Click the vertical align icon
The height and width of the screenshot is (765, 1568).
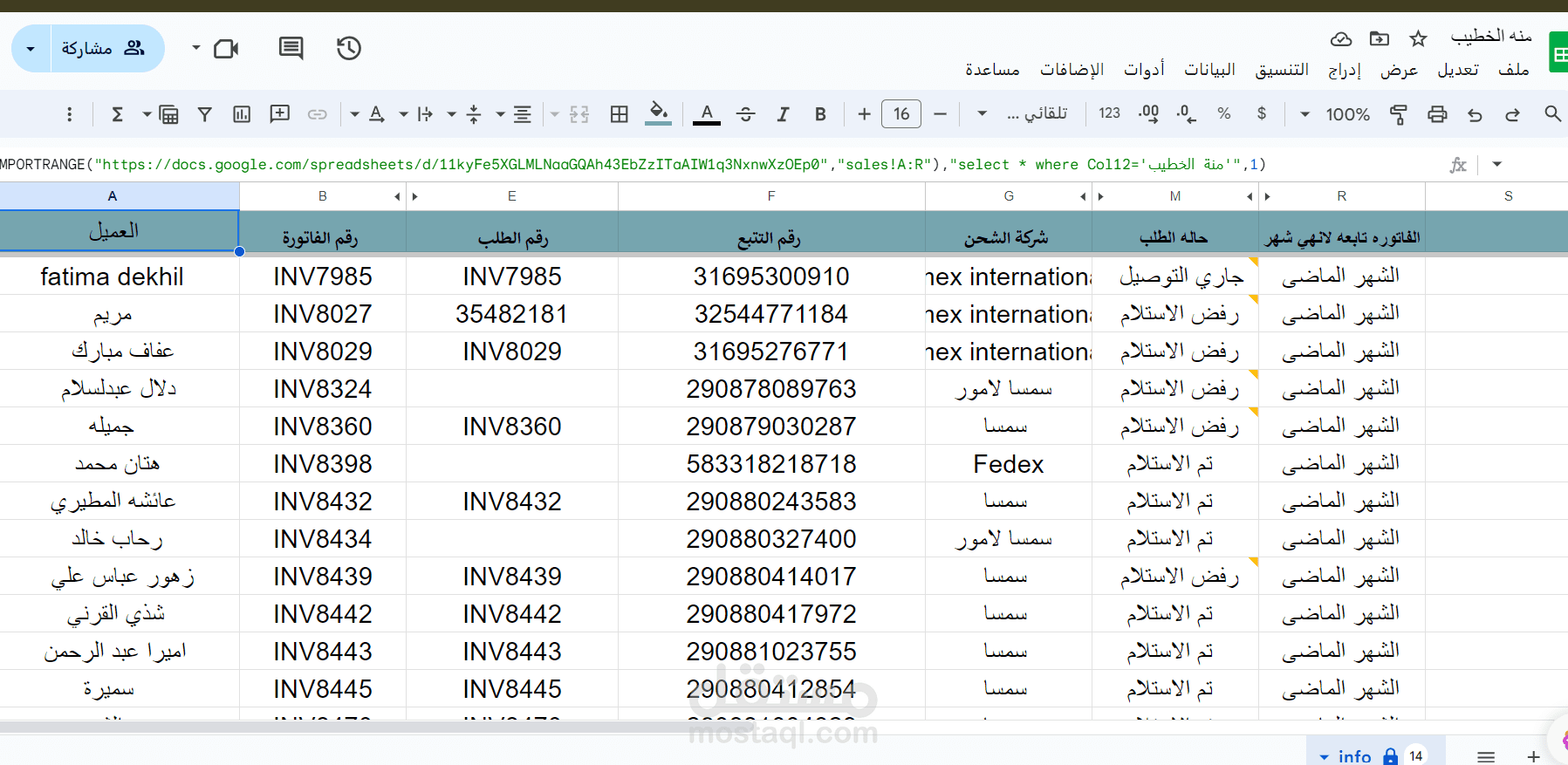coord(474,114)
